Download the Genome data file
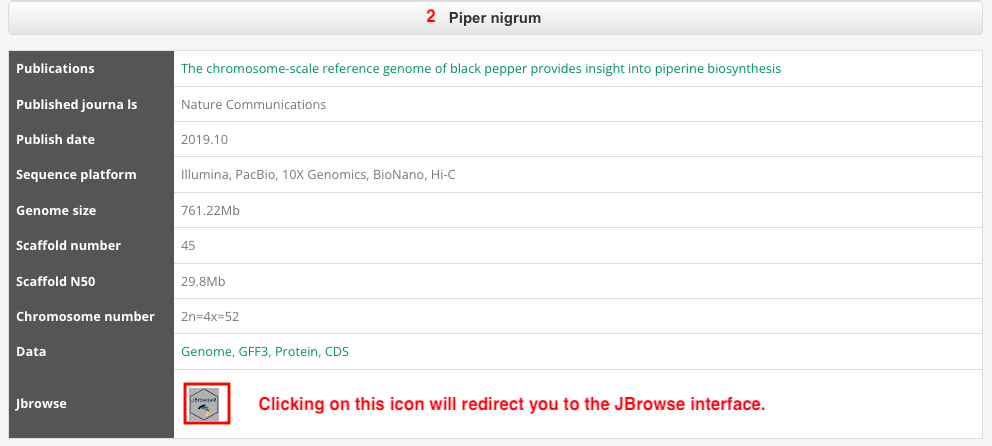This screenshot has height=446, width=992. tap(206, 352)
